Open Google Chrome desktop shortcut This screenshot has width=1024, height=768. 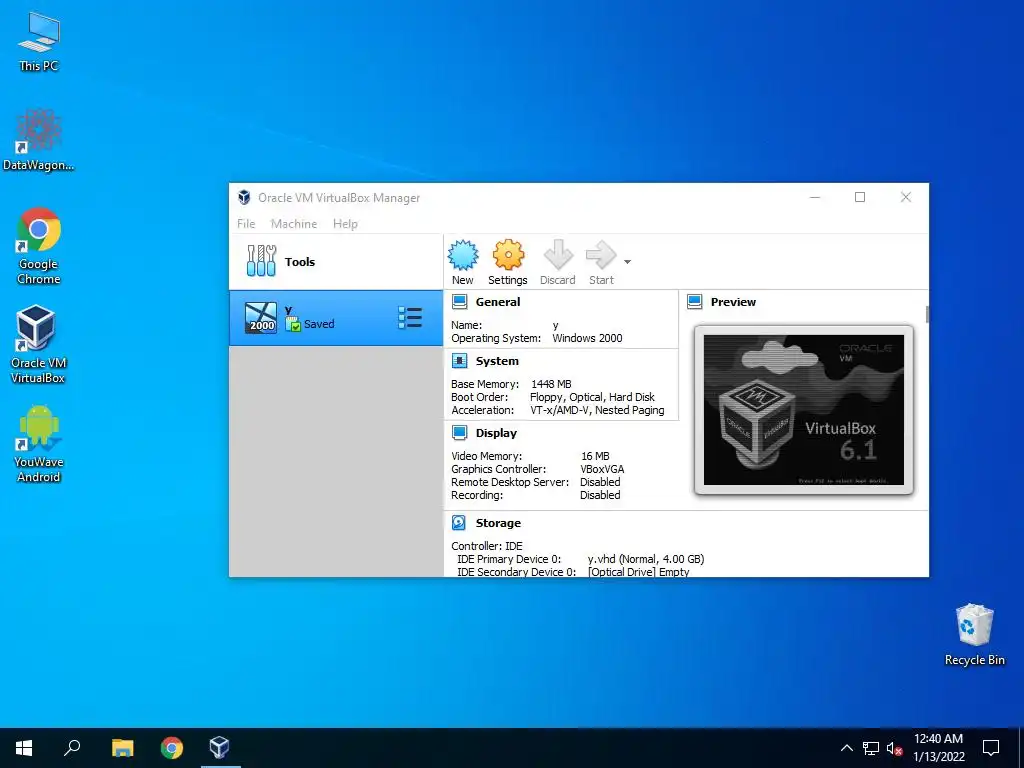pyautogui.click(x=39, y=247)
